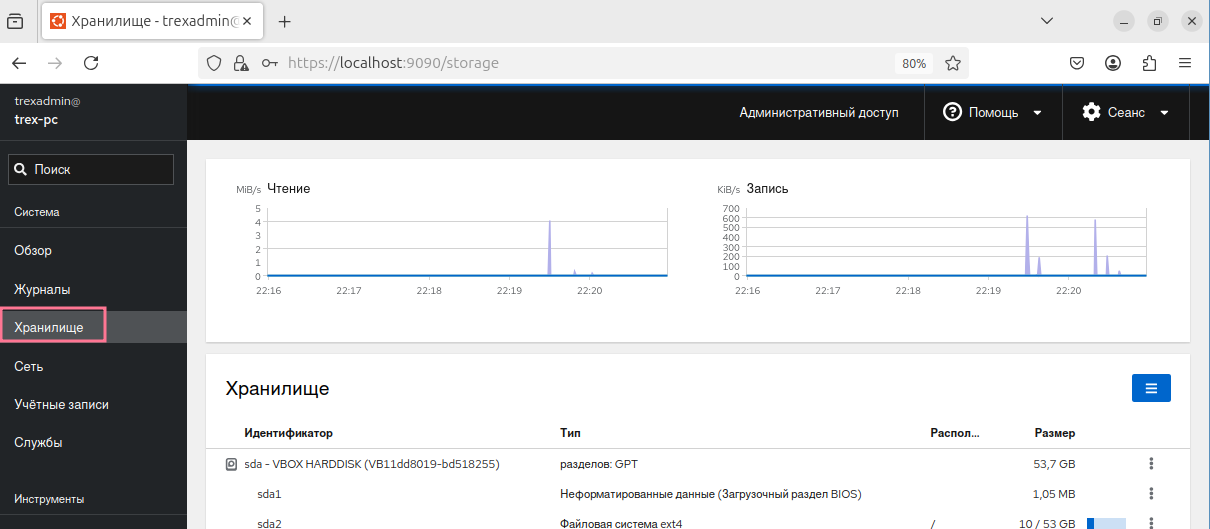This screenshot has width=1210, height=529.
Task: Open Firefox account icon
Action: 1113,63
